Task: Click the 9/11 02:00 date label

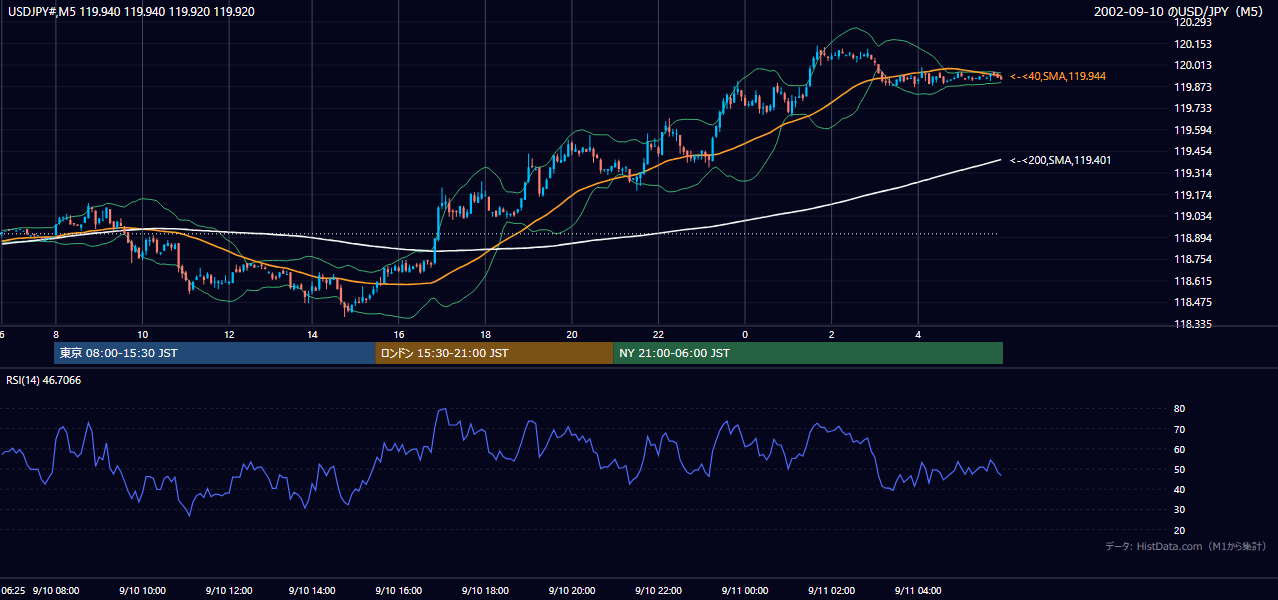Action: [832, 590]
